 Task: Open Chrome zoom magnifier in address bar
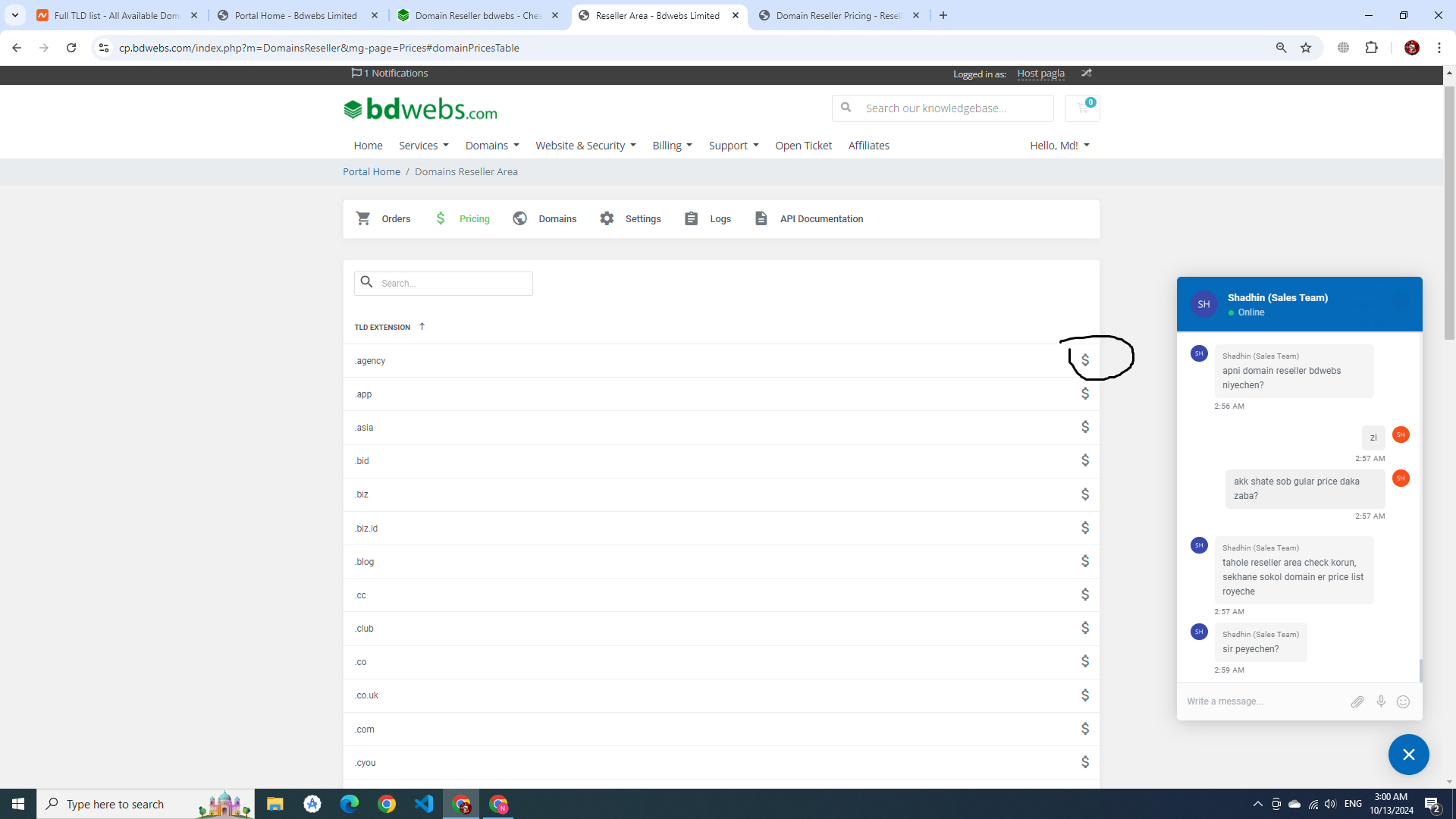[1282, 48]
